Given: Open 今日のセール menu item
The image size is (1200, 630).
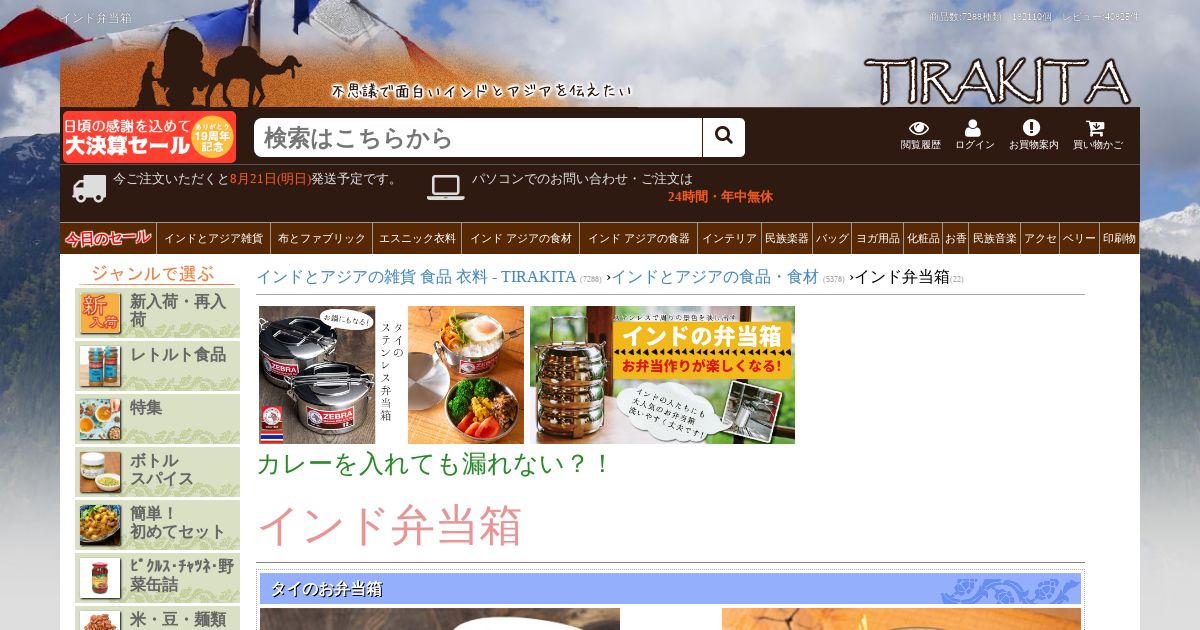Looking at the screenshot, I should point(108,238).
